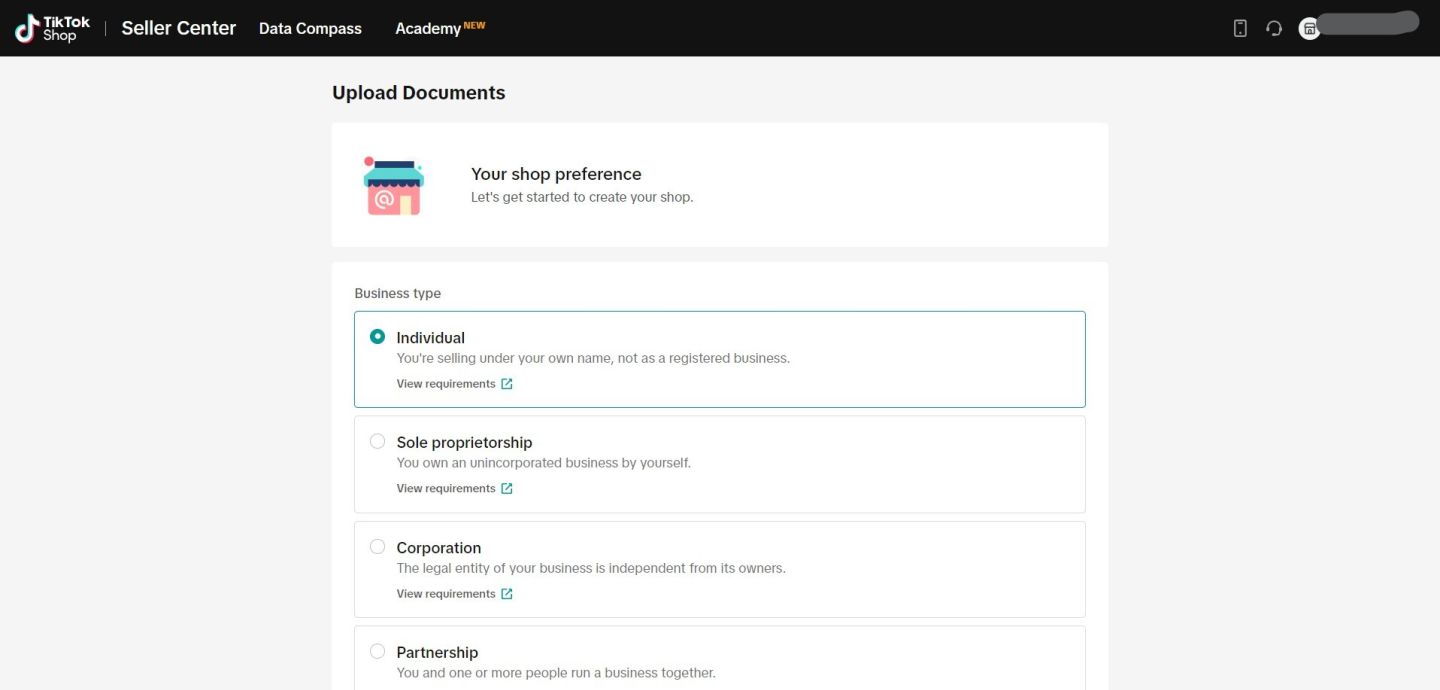Choose the Partnership radio button
The height and width of the screenshot is (690, 1440).
(377, 652)
